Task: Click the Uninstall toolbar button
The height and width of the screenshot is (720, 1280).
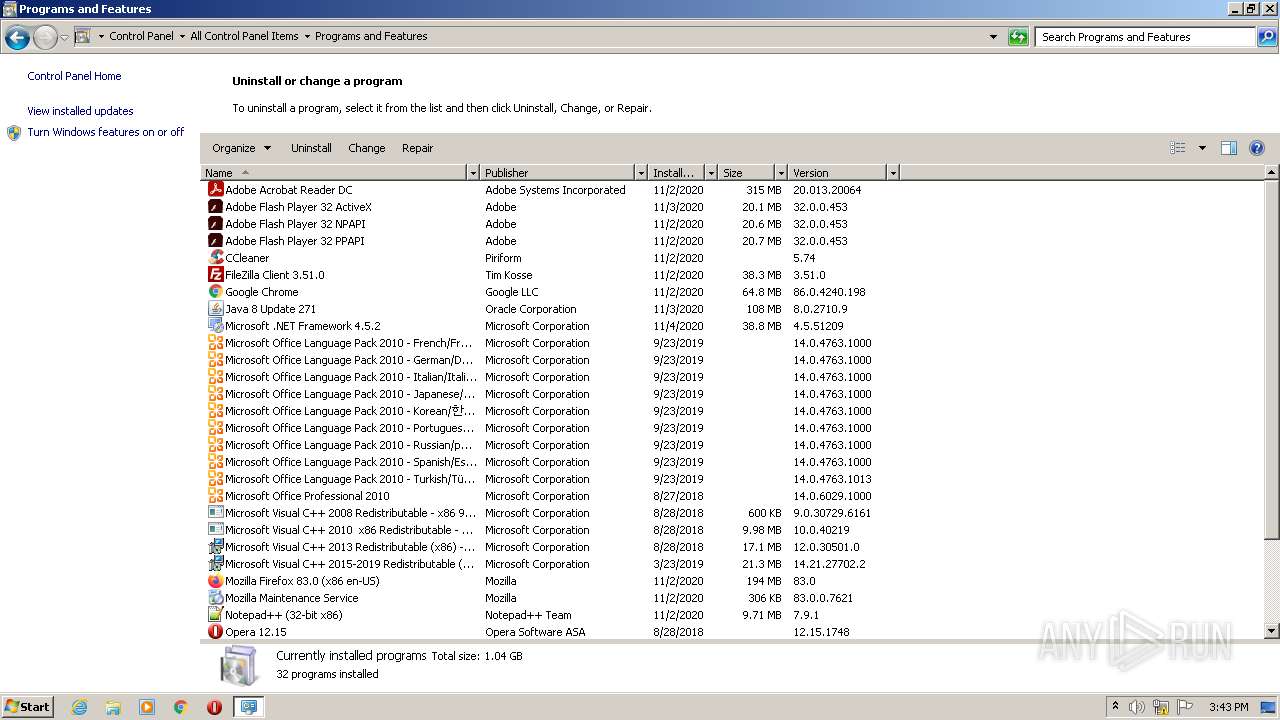Action: [x=311, y=148]
